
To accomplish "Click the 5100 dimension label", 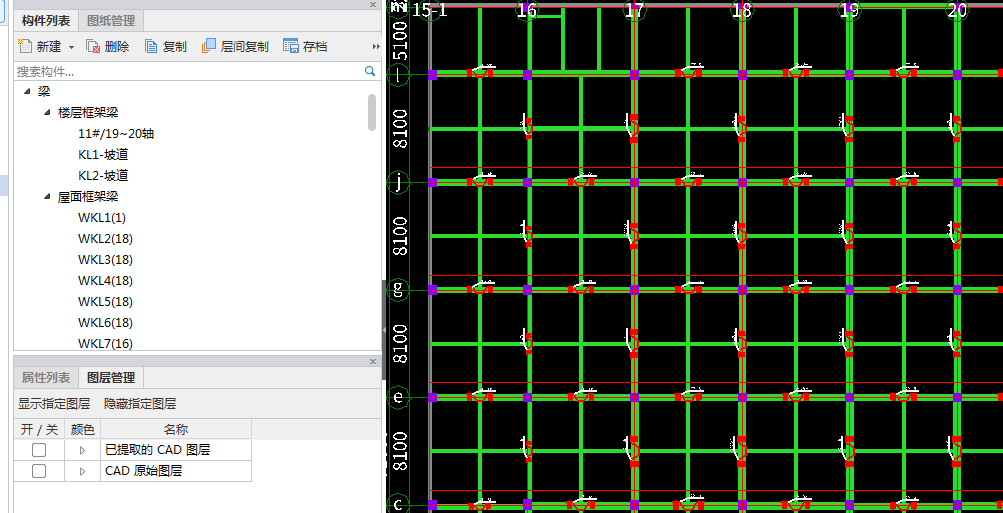I will (400, 40).
